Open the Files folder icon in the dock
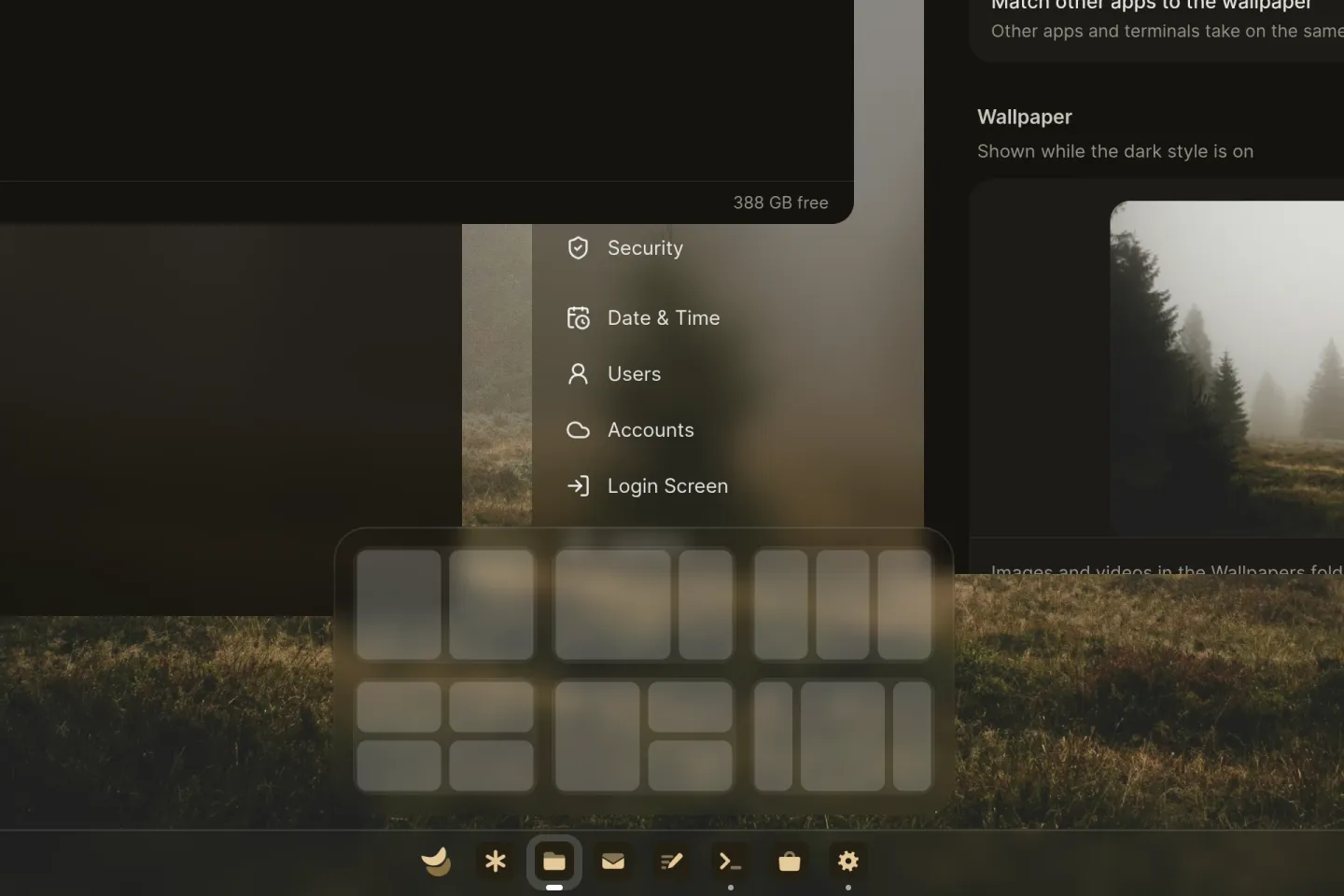Screen dimensions: 1344x896 click(554, 861)
